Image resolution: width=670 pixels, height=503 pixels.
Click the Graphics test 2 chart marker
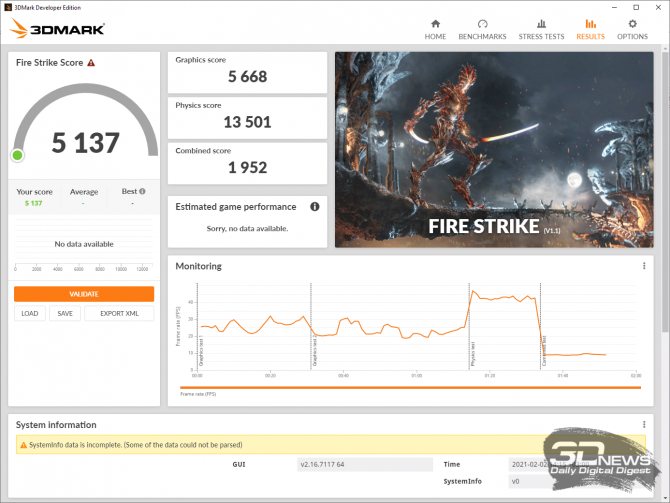click(x=315, y=350)
